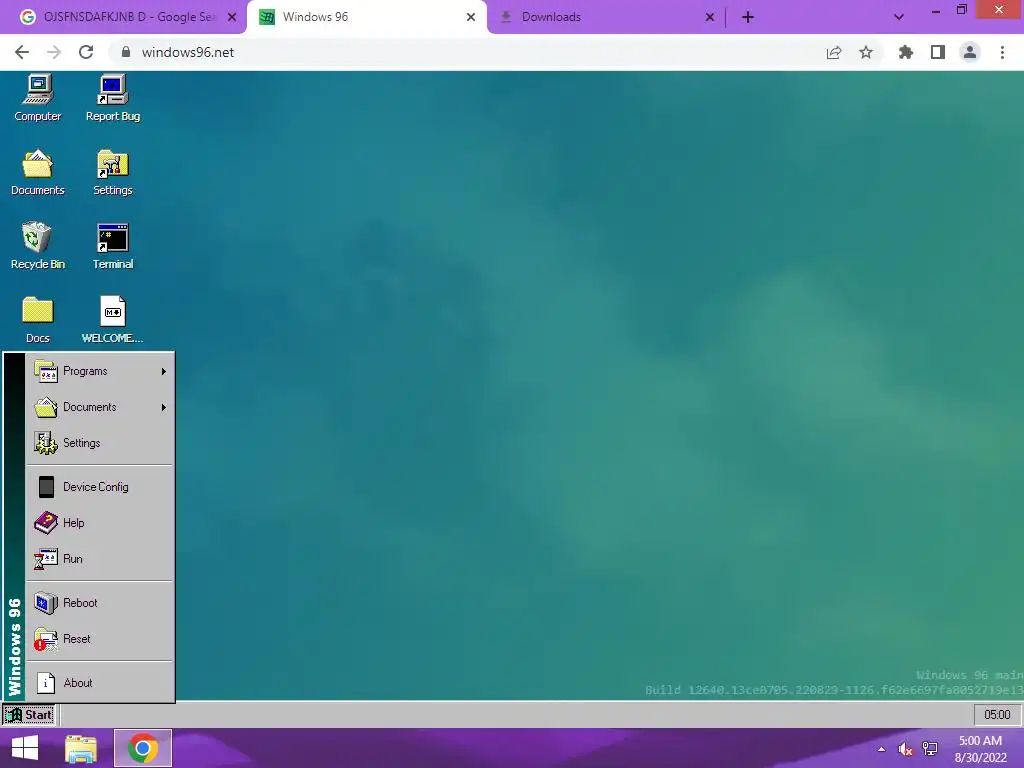1024x768 pixels.
Task: View site info via lock icon
Action: coord(126,52)
